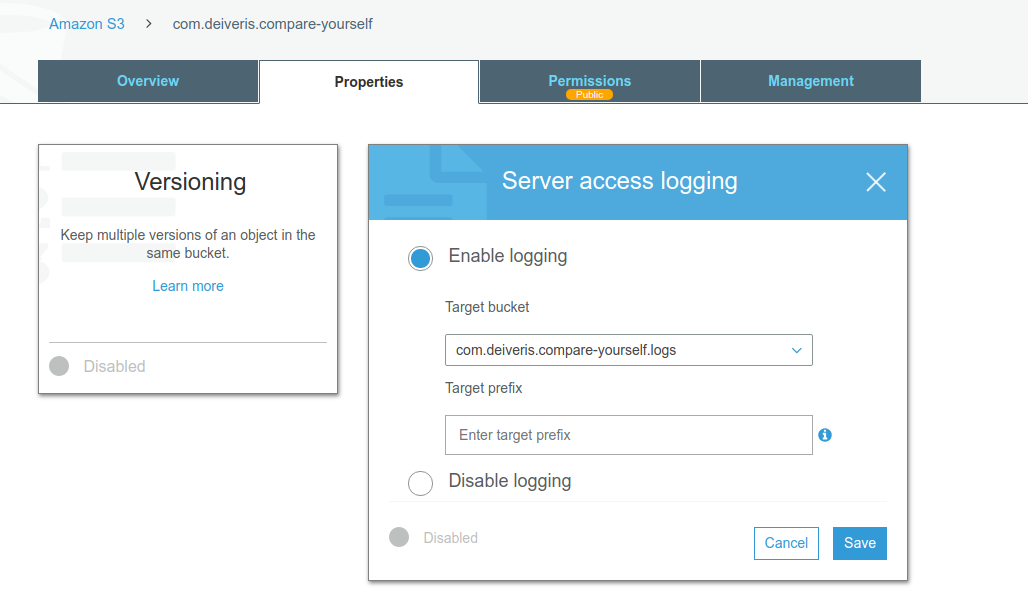The height and width of the screenshot is (595, 1028).
Task: Open the Versioning card title
Action: [190, 182]
